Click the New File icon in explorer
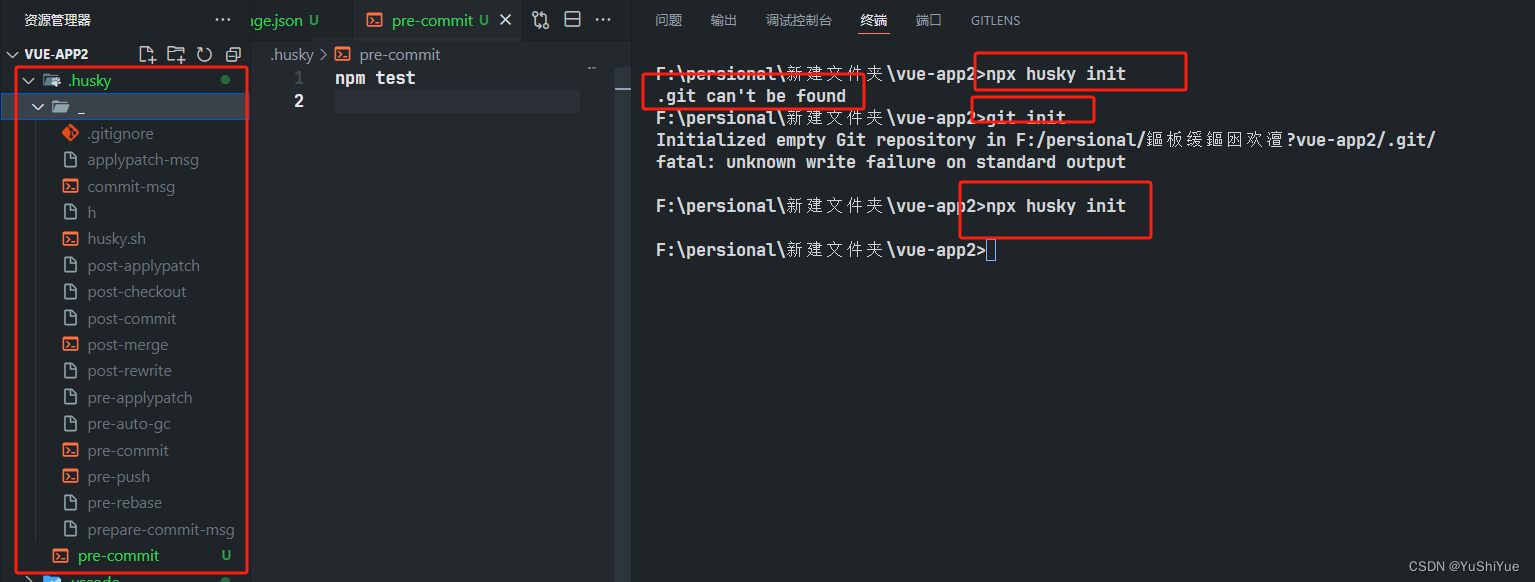1535x582 pixels. (x=147, y=54)
